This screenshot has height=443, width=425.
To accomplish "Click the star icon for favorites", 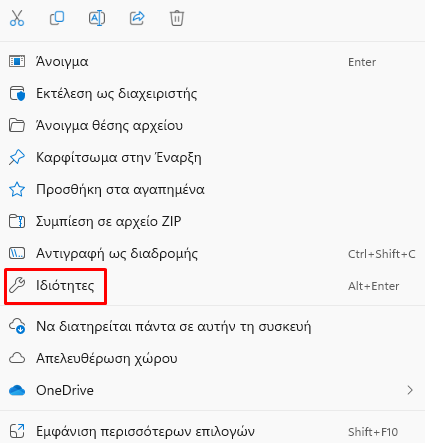I will (17, 190).
